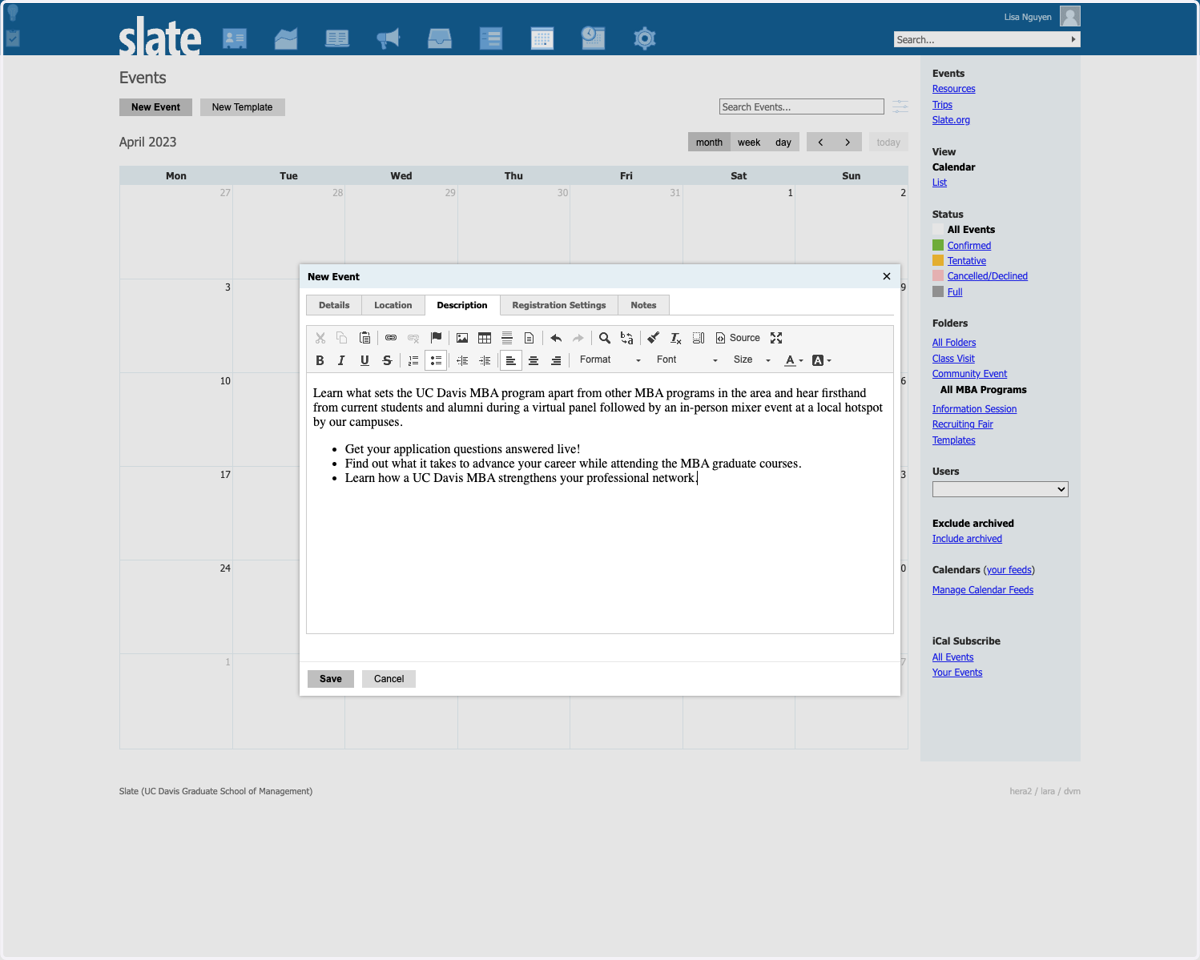
Task: Apply underline formatting in editor
Action: (x=364, y=360)
